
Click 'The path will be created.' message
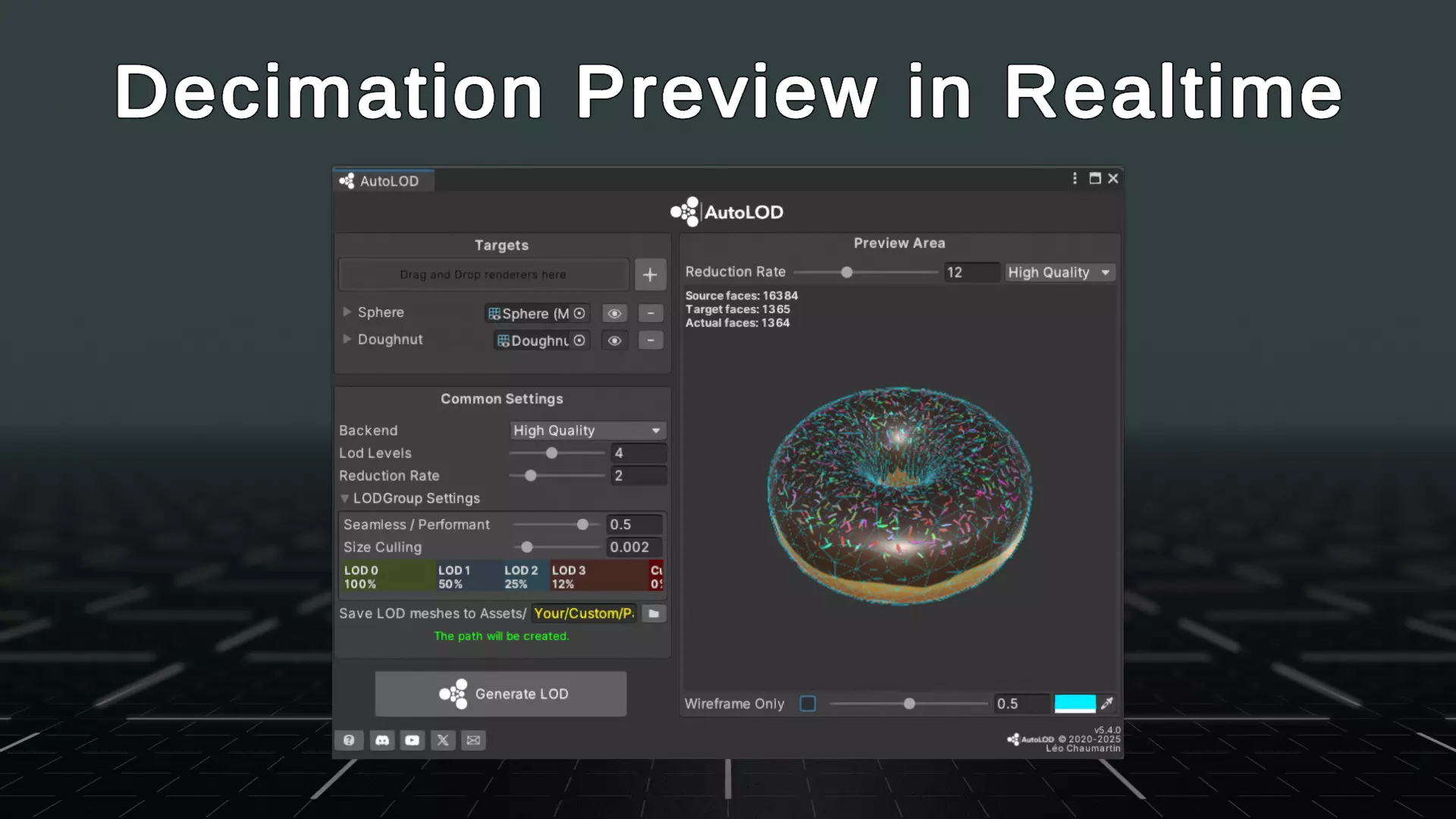[501, 636]
